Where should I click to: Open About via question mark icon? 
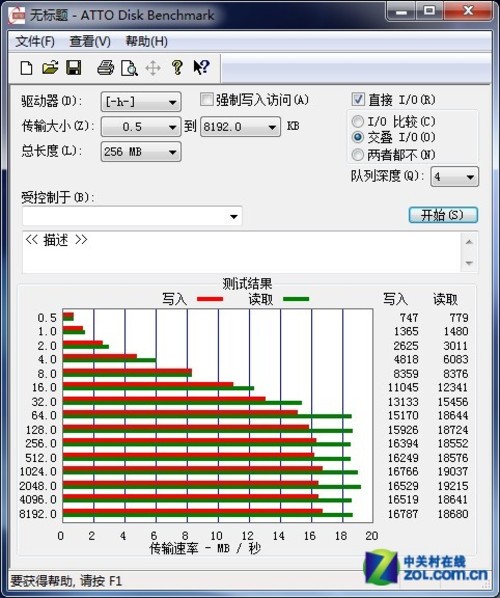click(177, 68)
